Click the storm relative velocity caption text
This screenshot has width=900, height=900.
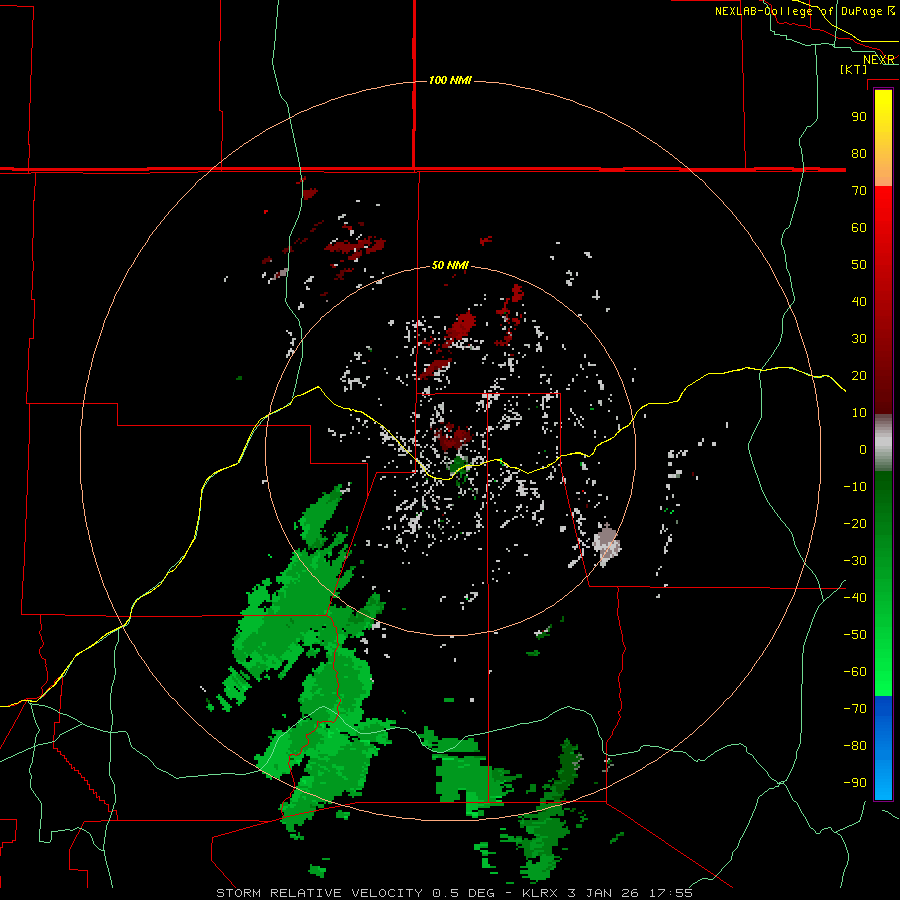(x=455, y=893)
